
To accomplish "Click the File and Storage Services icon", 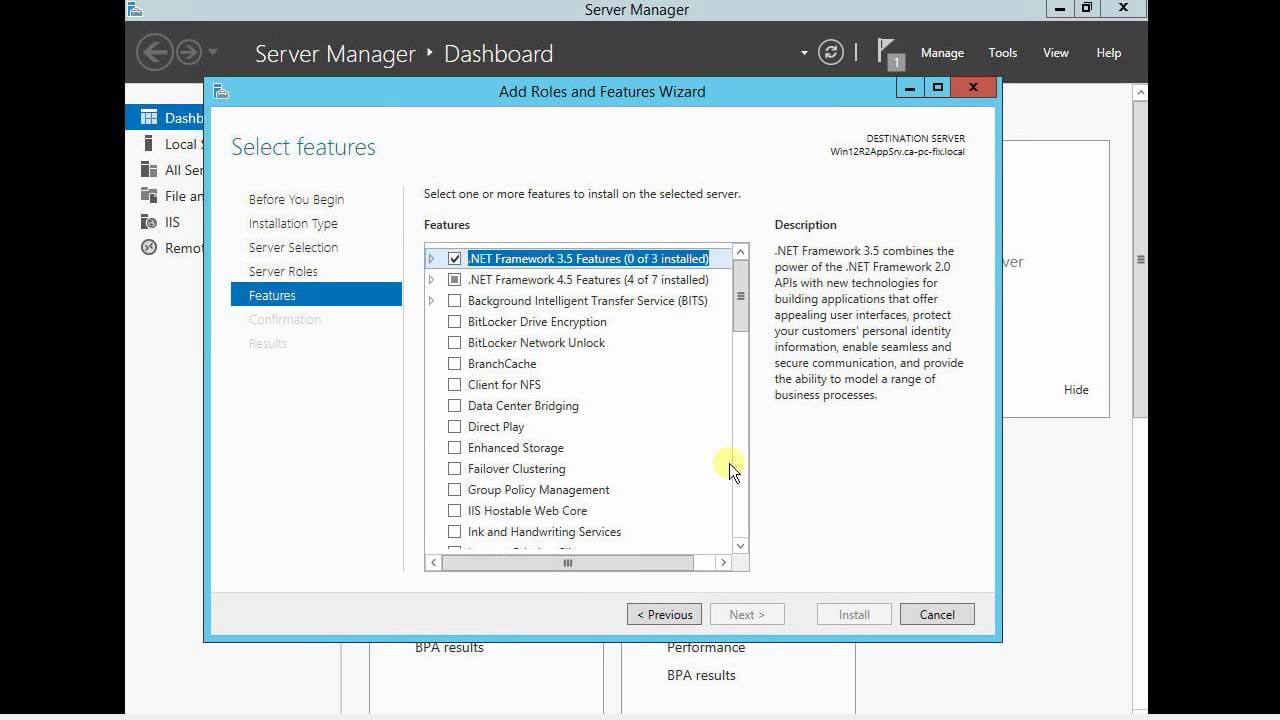I will click(149, 195).
